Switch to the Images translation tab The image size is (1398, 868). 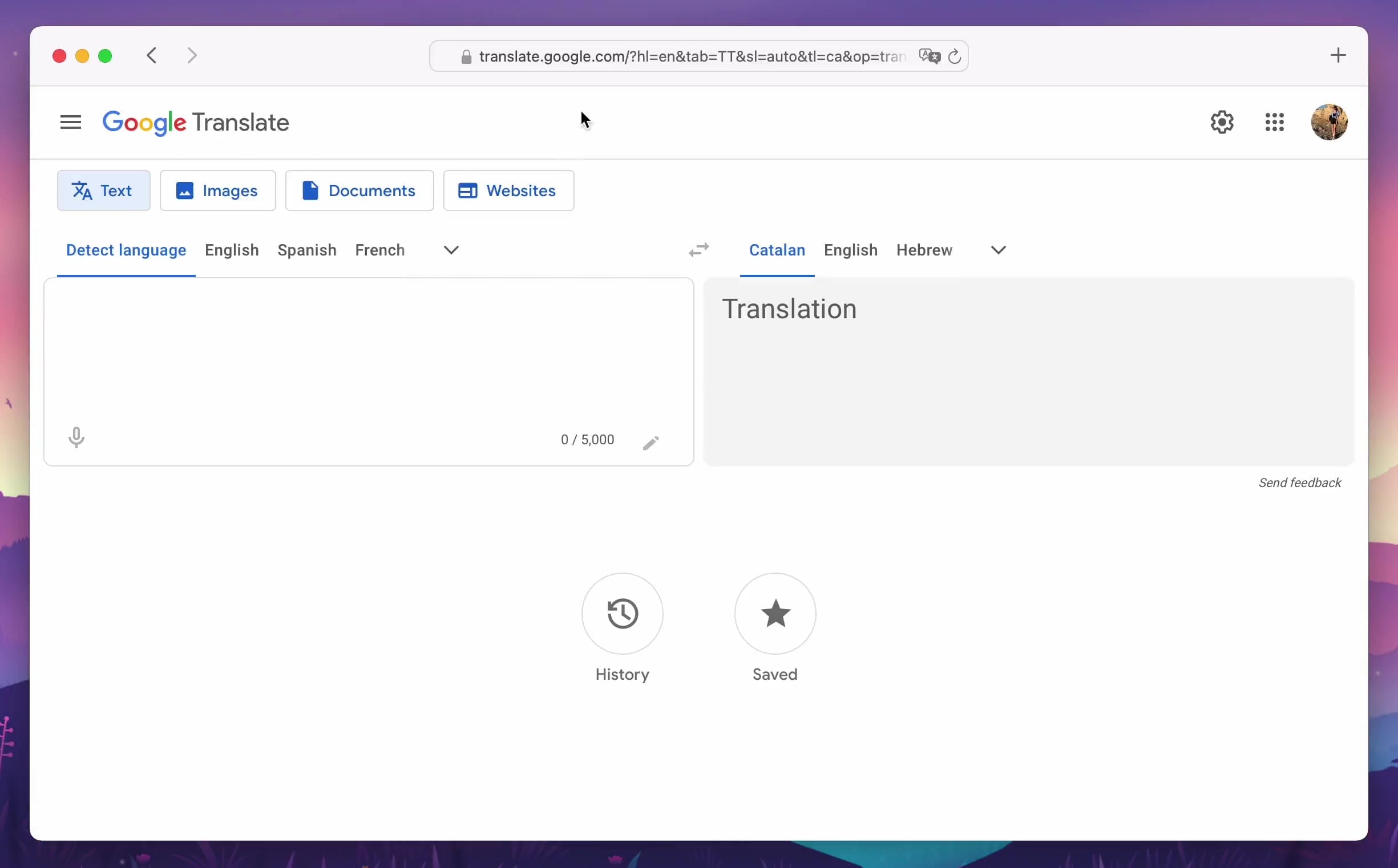click(x=217, y=190)
